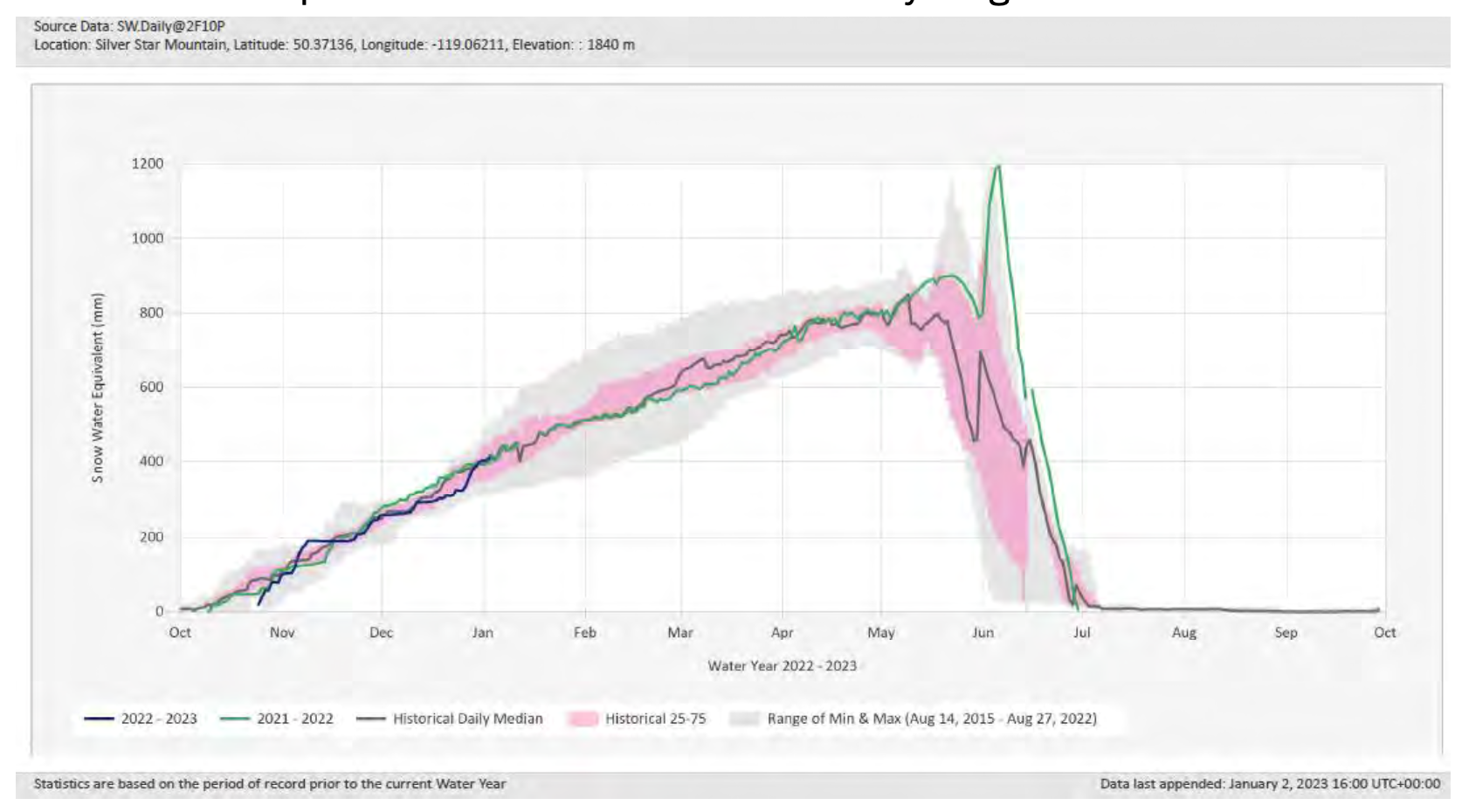Image resolution: width=1462 pixels, height=812 pixels.
Task: Hide the Historical Daily Median series label
Action: pos(467,719)
